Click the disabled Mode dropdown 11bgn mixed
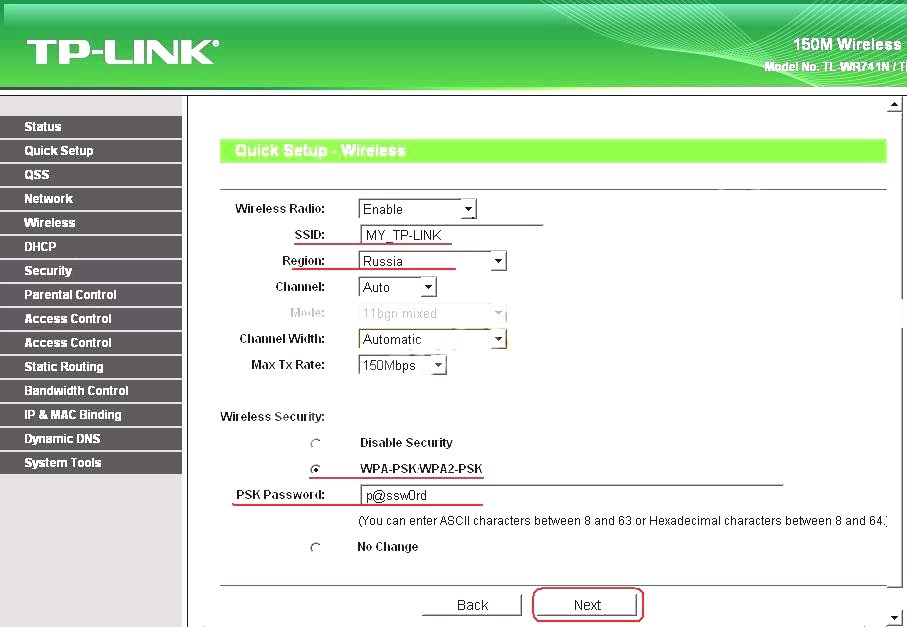The width and height of the screenshot is (907, 627). tap(432, 313)
